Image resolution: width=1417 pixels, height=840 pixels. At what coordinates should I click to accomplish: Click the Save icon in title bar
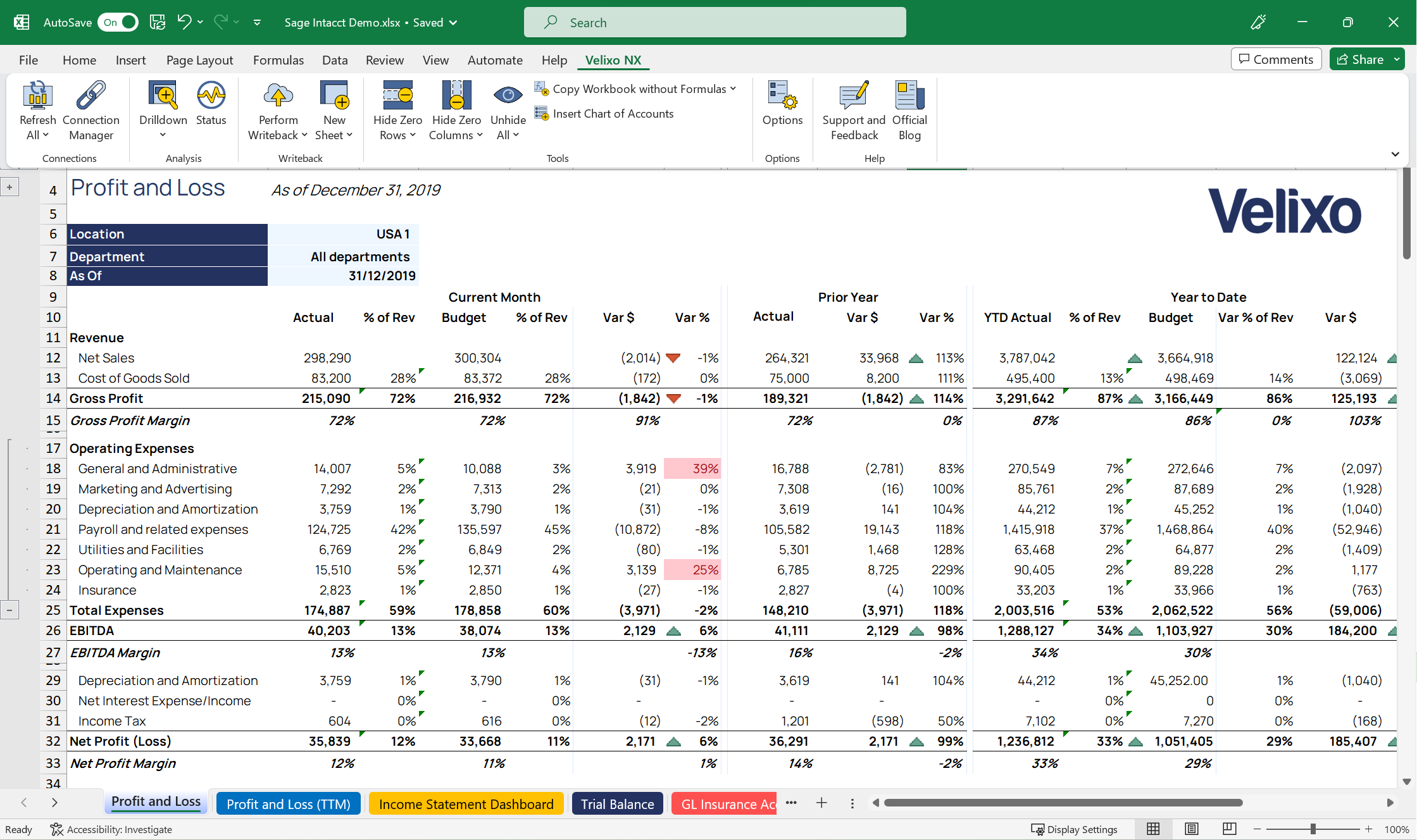(x=157, y=22)
